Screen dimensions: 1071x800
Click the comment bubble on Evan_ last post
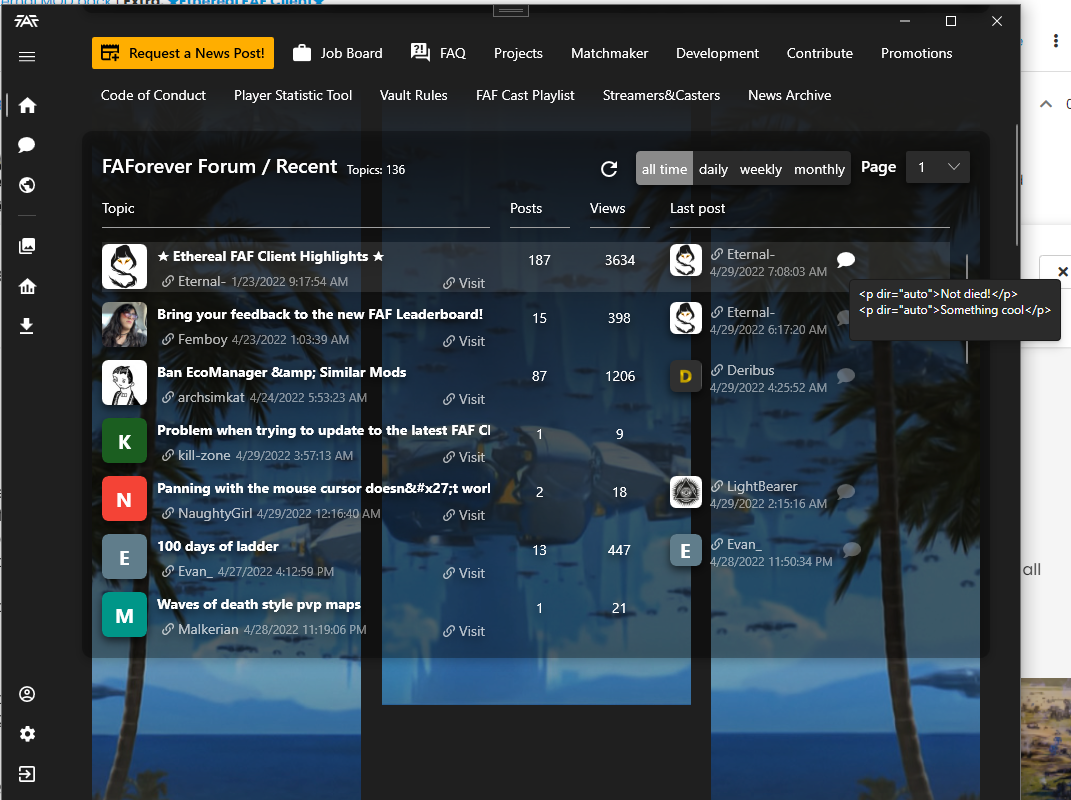tap(851, 549)
